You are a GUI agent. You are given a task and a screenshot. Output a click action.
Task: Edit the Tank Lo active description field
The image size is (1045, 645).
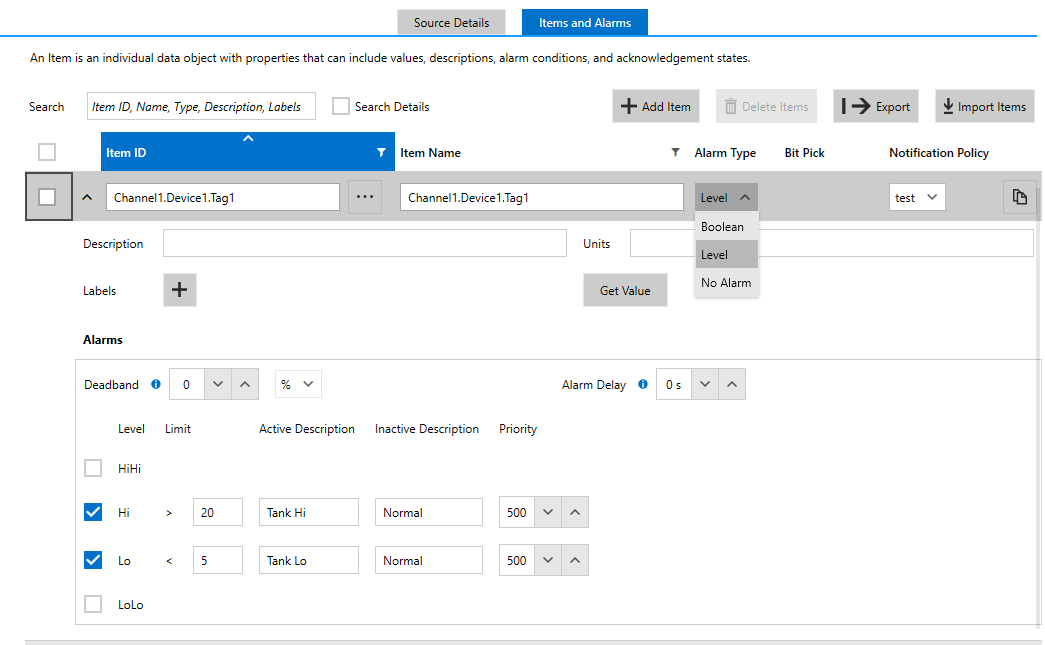click(309, 560)
